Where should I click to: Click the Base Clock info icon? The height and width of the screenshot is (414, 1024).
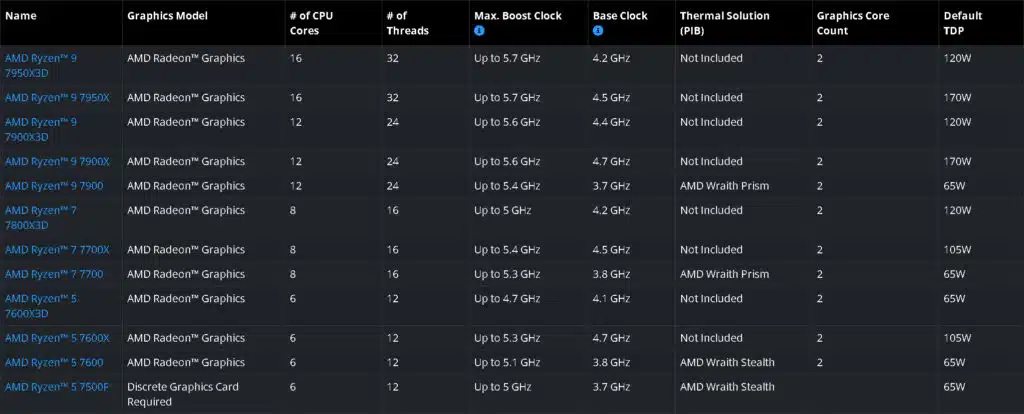(598, 31)
